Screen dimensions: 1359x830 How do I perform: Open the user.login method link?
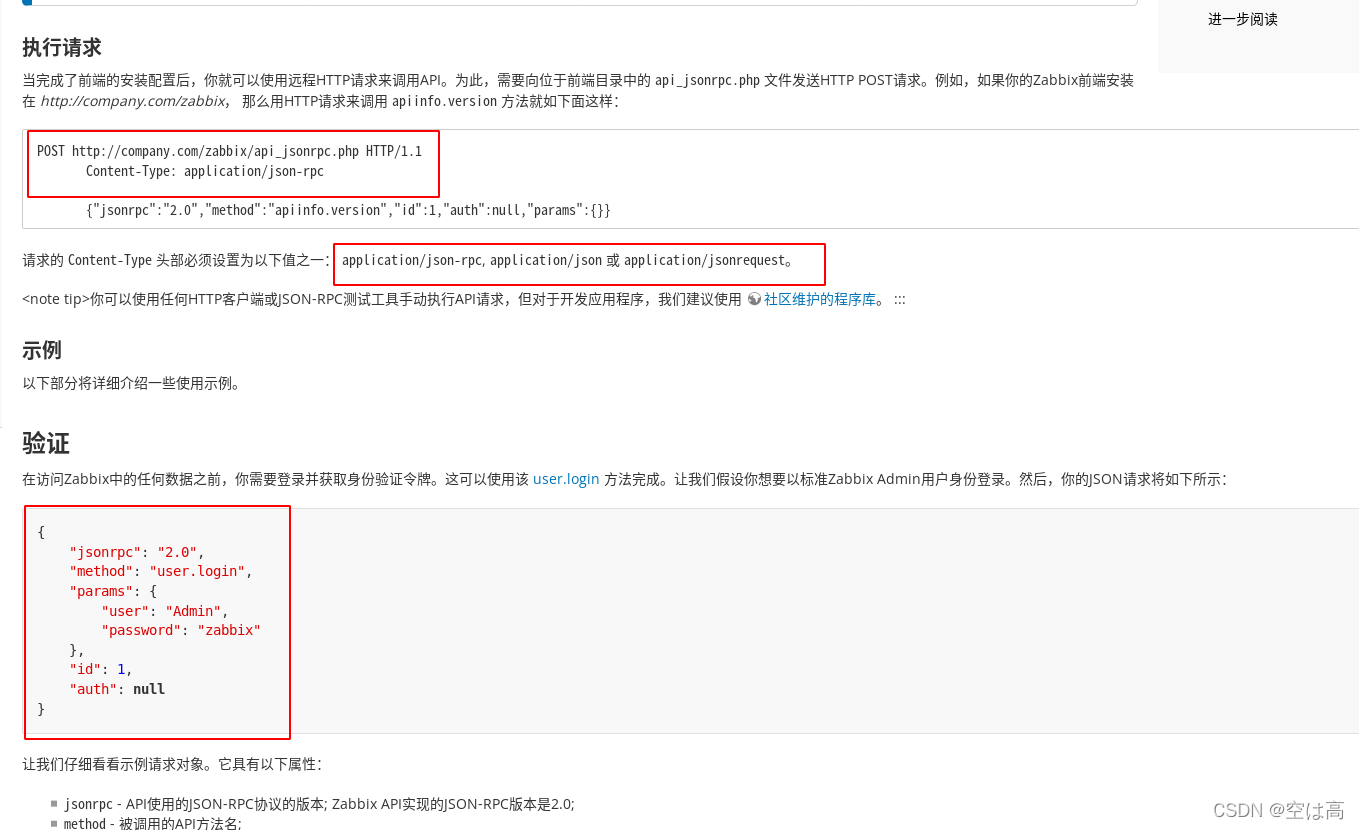point(566,479)
